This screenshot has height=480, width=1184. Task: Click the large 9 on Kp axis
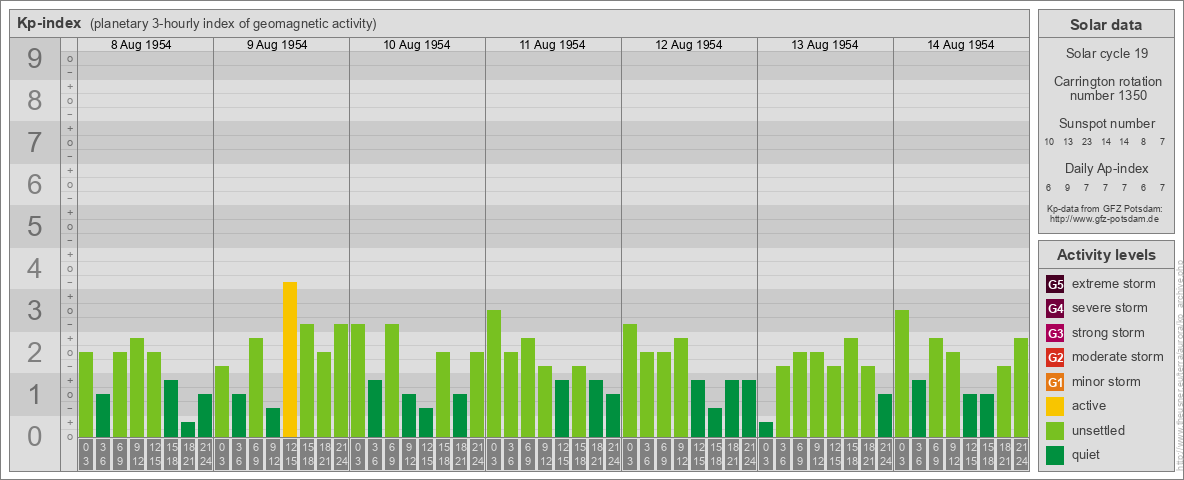[34, 60]
